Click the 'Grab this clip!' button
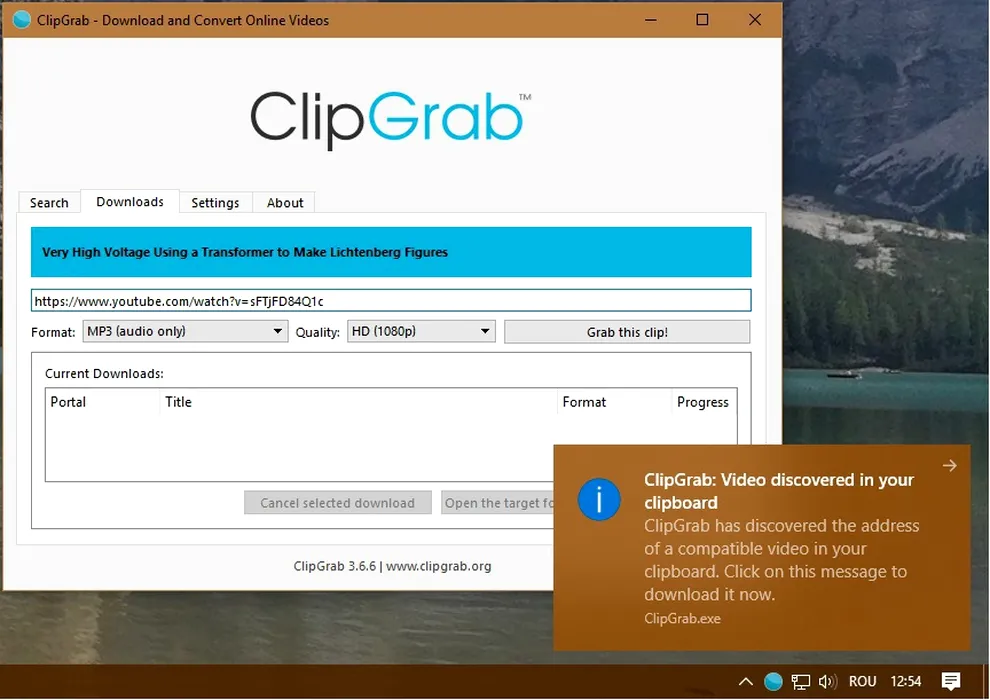 627,332
